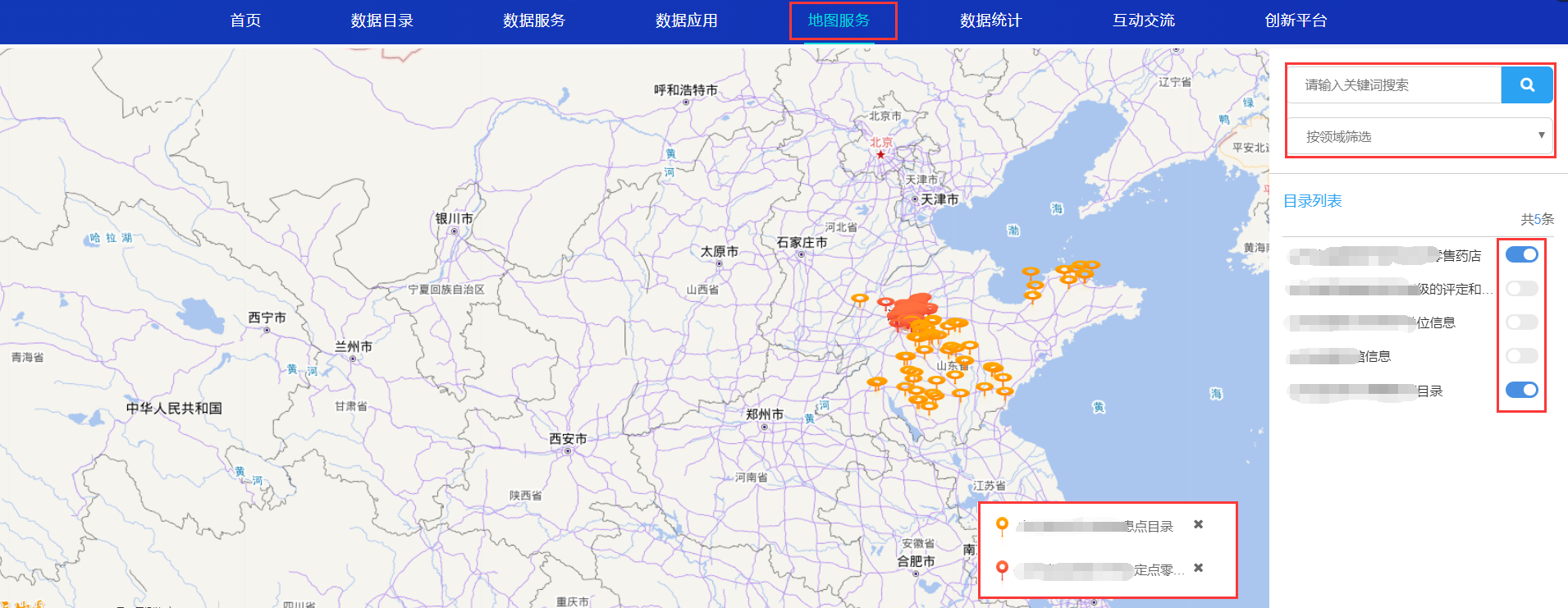
Task: Click the 兰州市 map label
Action: pos(354,347)
